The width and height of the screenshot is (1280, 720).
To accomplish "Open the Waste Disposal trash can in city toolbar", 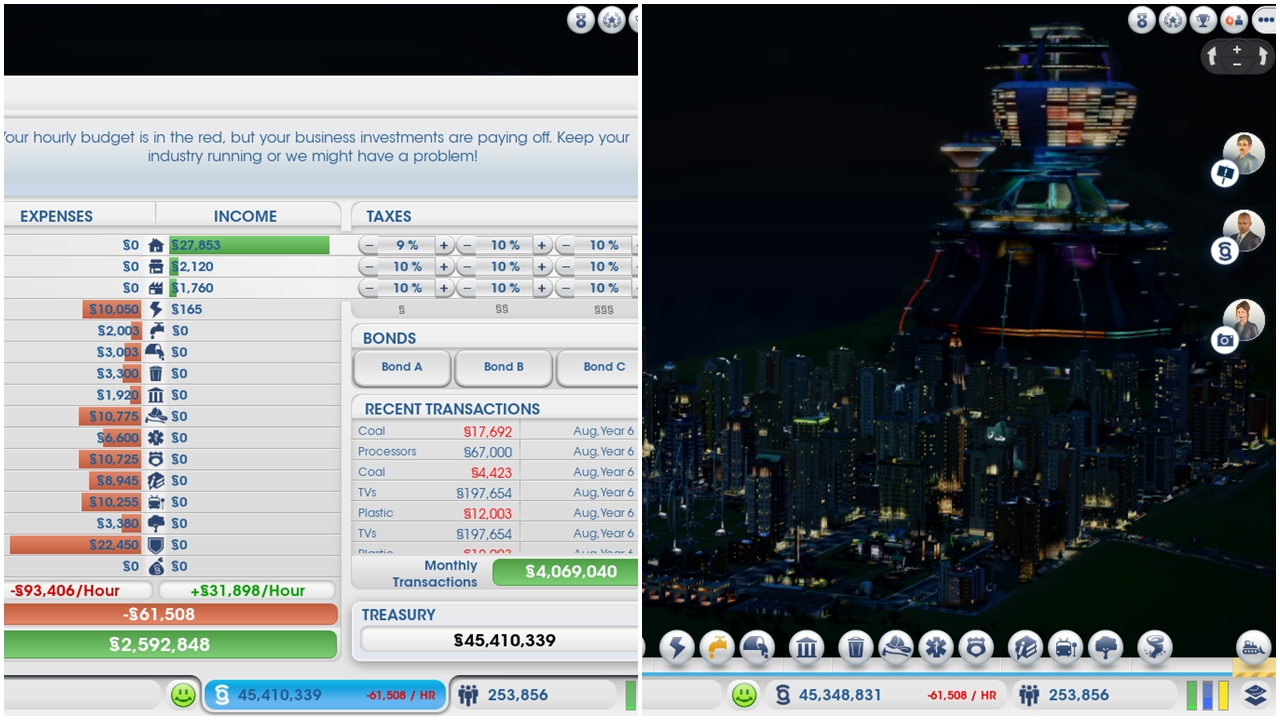I will tap(856, 647).
